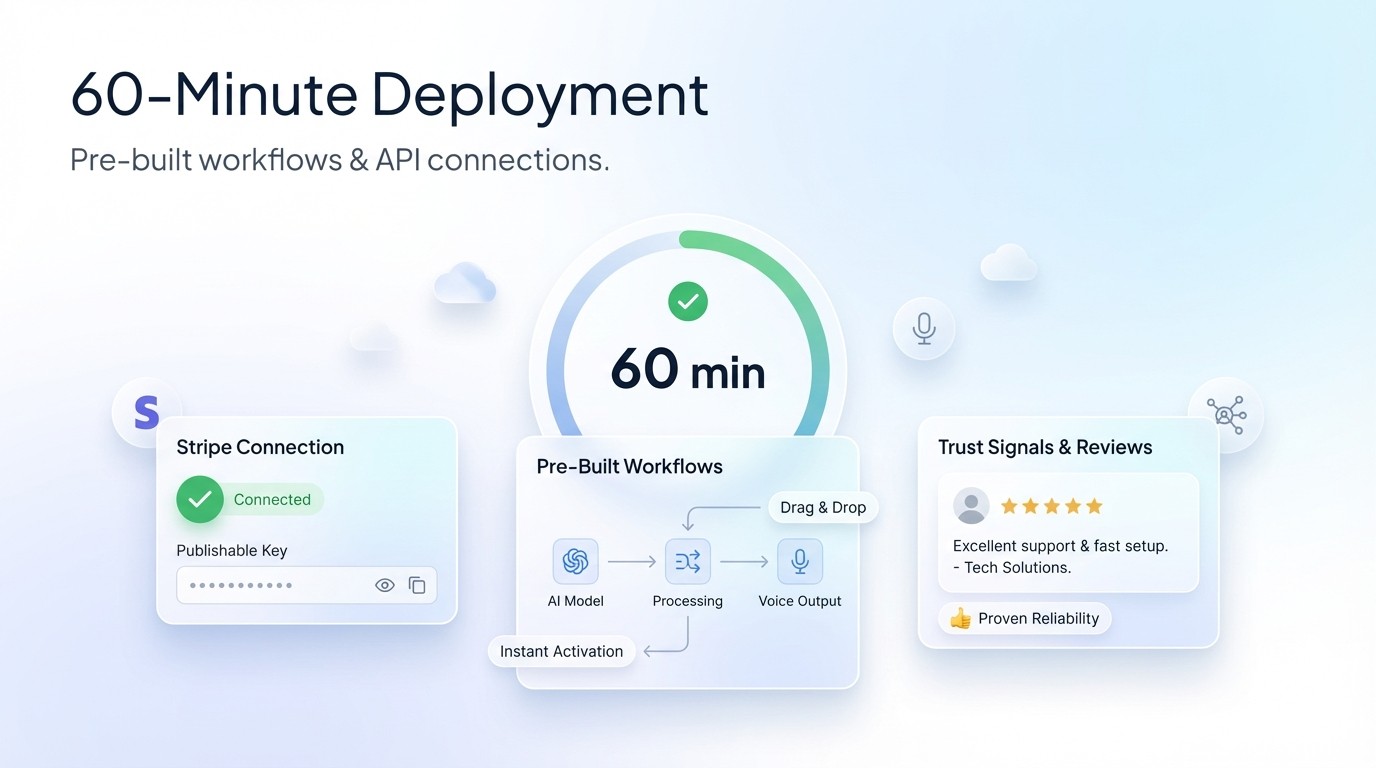This screenshot has height=768, width=1376.
Task: Copy the Publishable Key
Action: [x=419, y=585]
